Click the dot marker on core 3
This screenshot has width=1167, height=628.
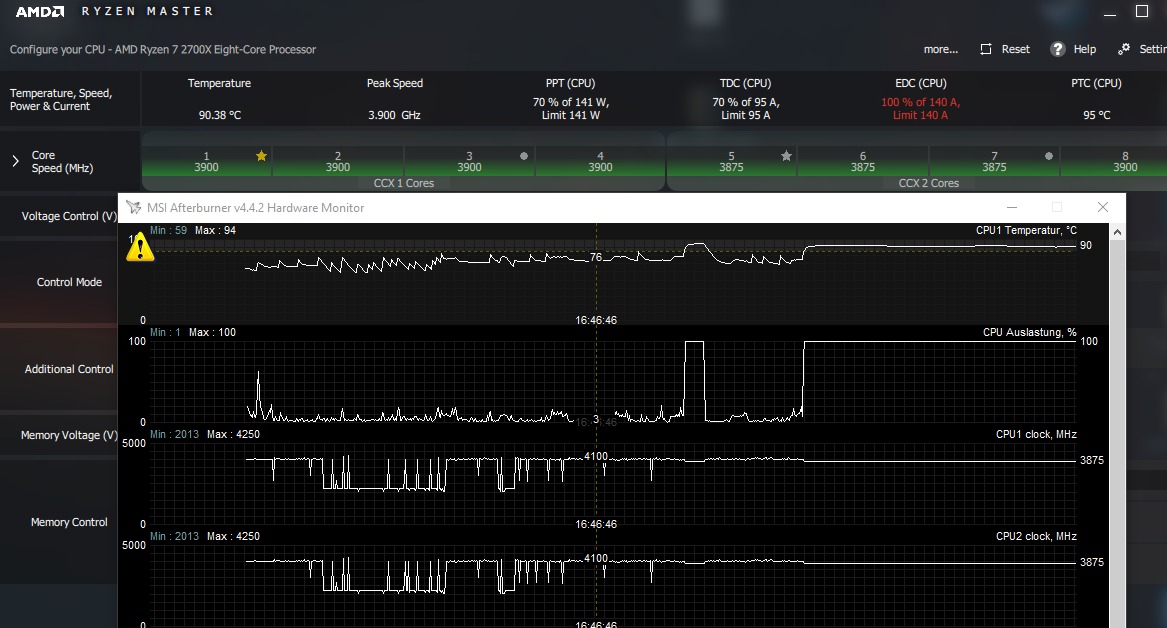(x=524, y=156)
